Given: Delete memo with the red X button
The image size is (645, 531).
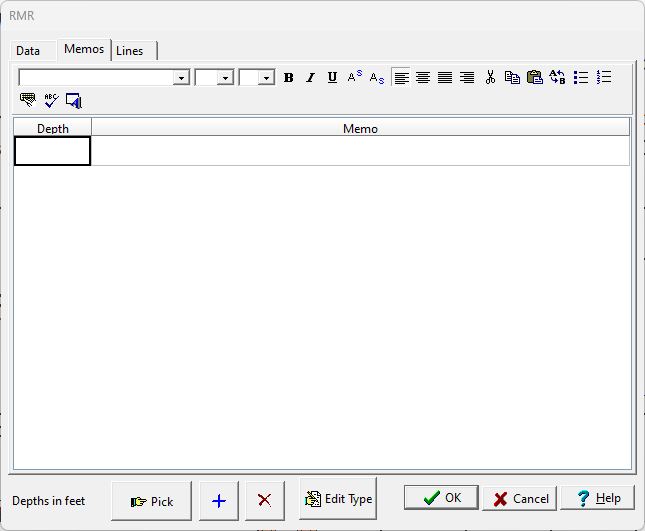Looking at the screenshot, I should pos(264,501).
